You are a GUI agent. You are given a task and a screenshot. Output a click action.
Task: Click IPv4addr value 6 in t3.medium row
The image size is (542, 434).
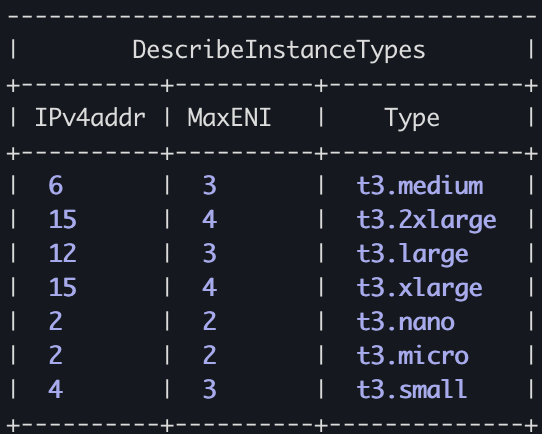click(x=56, y=185)
